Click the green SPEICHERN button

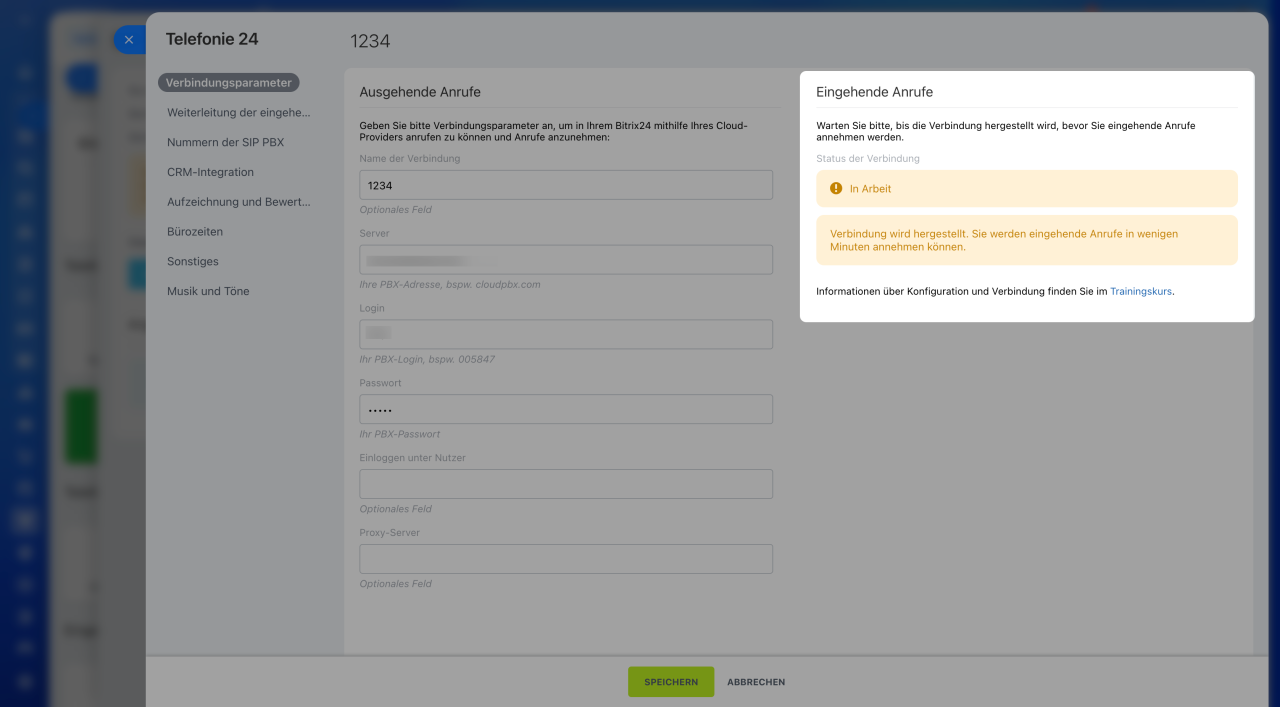[x=671, y=682]
